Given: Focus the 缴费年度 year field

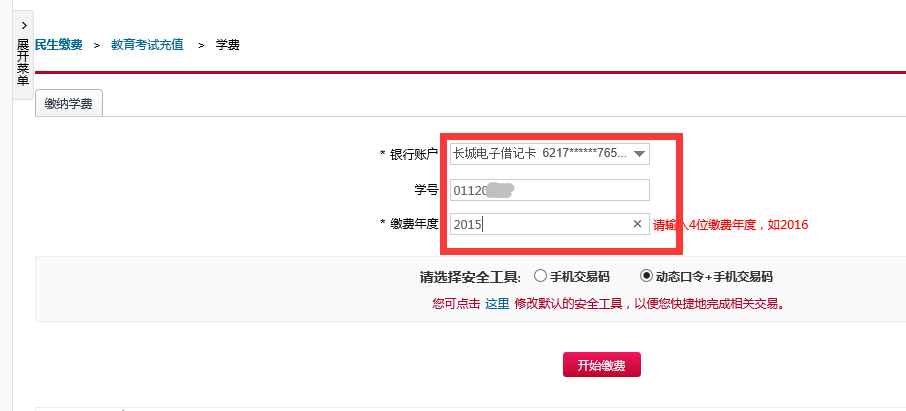Looking at the screenshot, I should pyautogui.click(x=549, y=224).
